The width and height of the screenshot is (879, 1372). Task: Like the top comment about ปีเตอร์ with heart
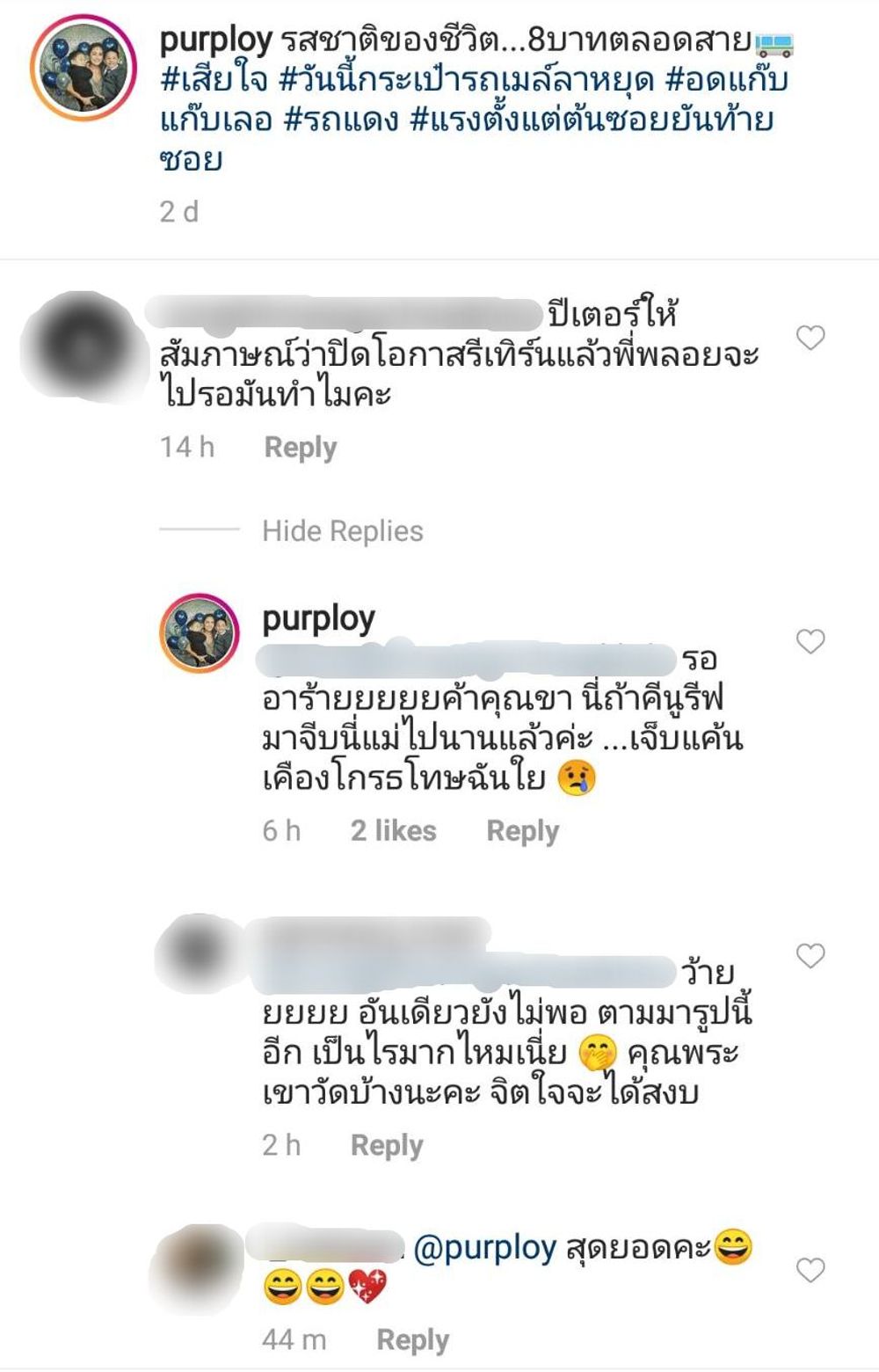810,337
